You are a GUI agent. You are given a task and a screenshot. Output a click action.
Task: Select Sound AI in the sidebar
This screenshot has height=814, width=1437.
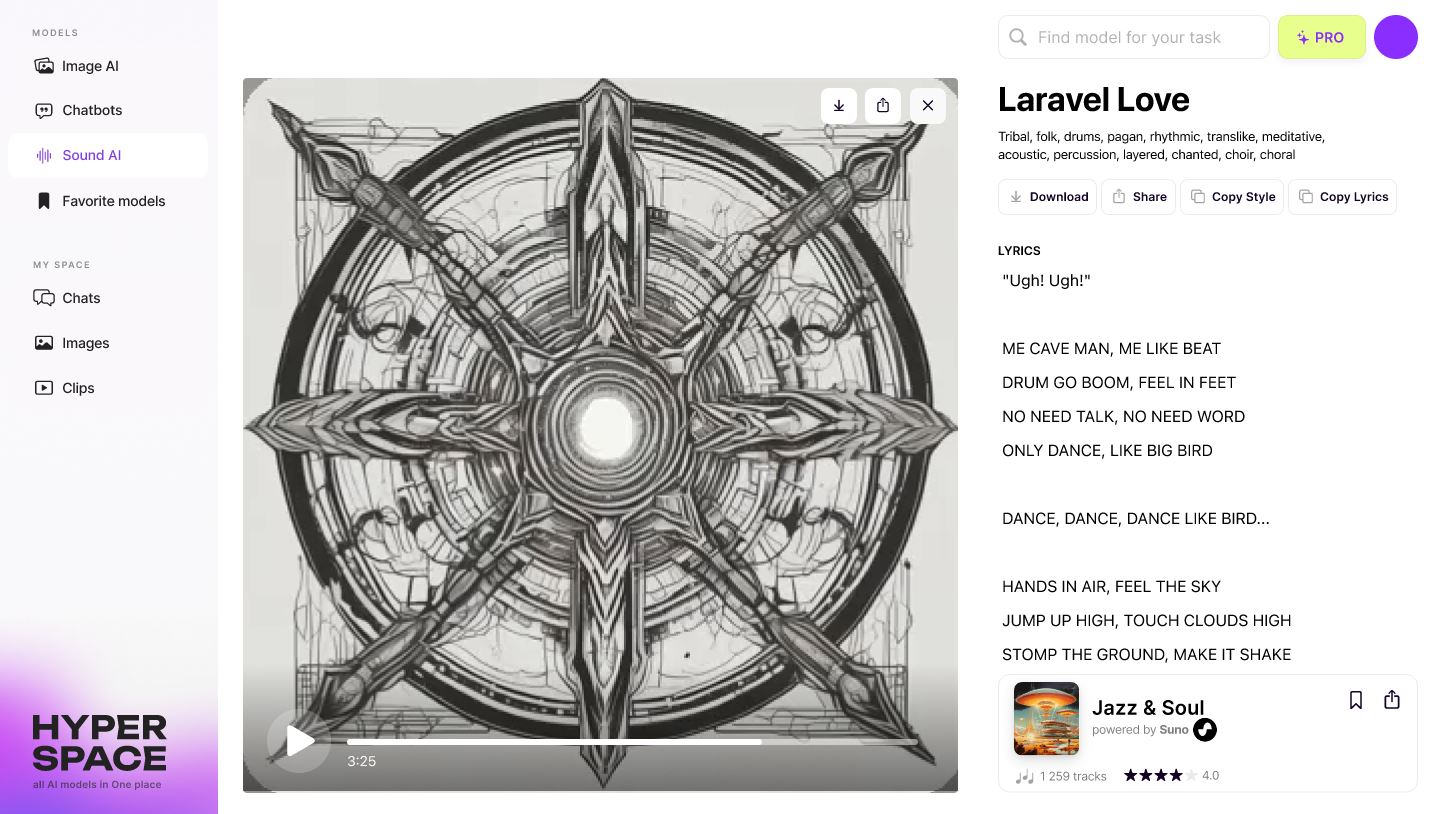(108, 155)
